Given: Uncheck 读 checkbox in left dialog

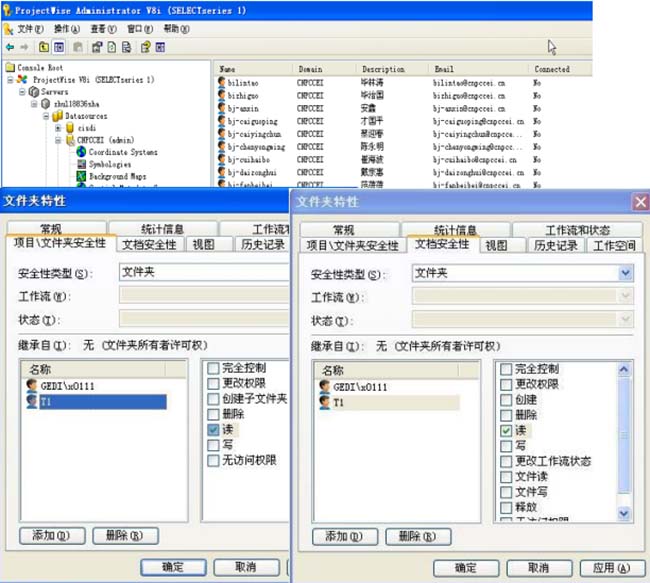Looking at the screenshot, I should click(x=213, y=430).
